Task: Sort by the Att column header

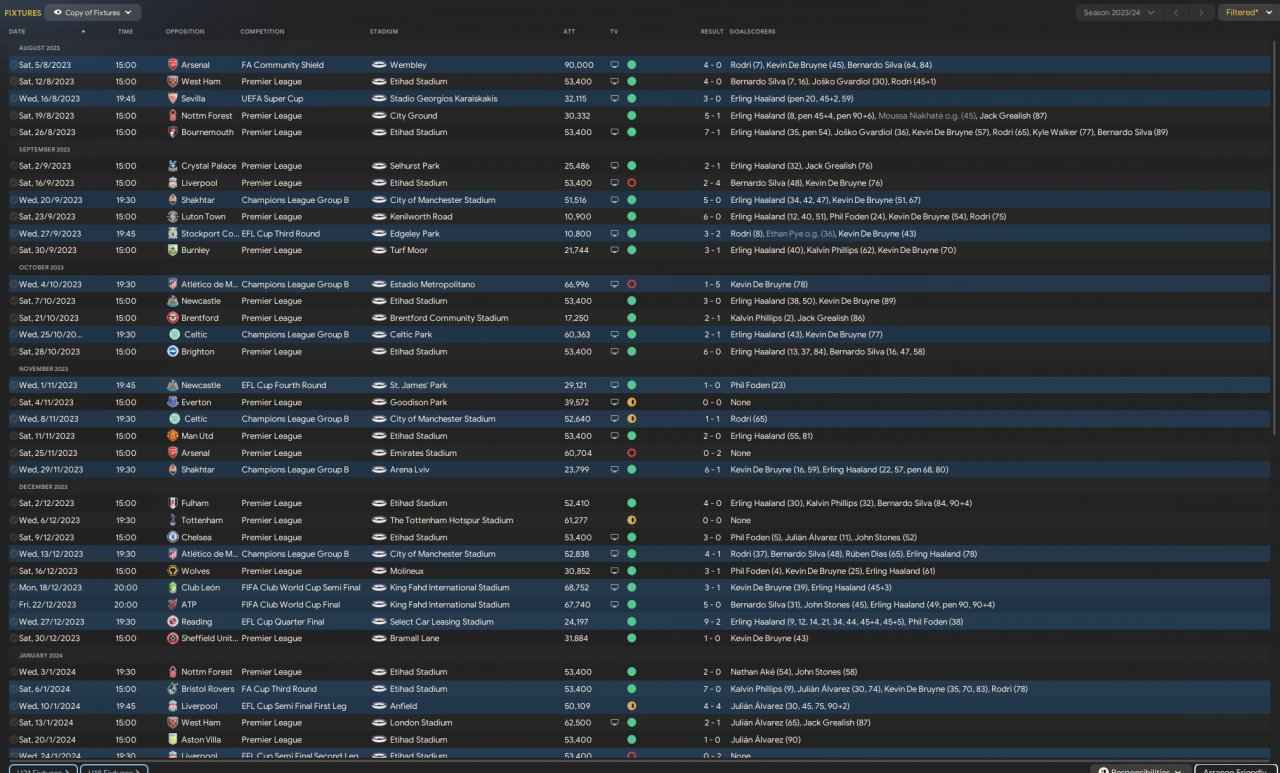Action: pos(569,31)
